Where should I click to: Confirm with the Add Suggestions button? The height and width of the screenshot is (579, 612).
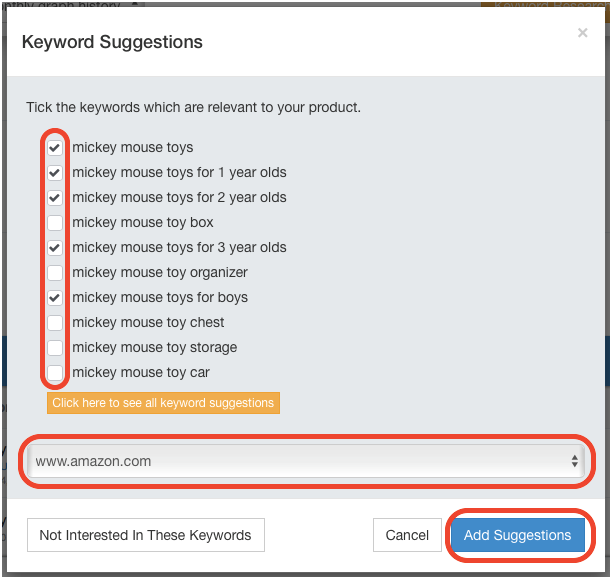(518, 535)
